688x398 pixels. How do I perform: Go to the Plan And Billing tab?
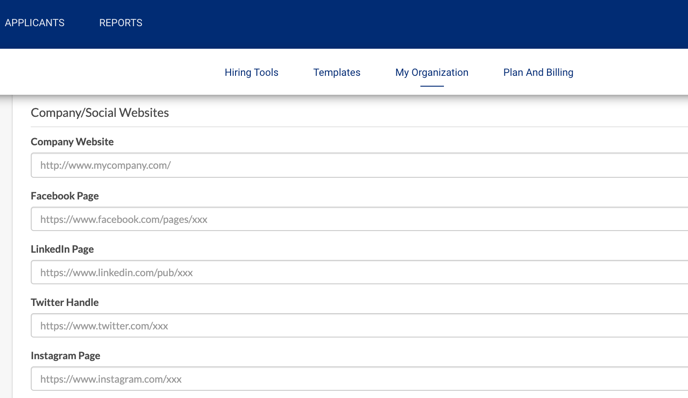pos(538,72)
